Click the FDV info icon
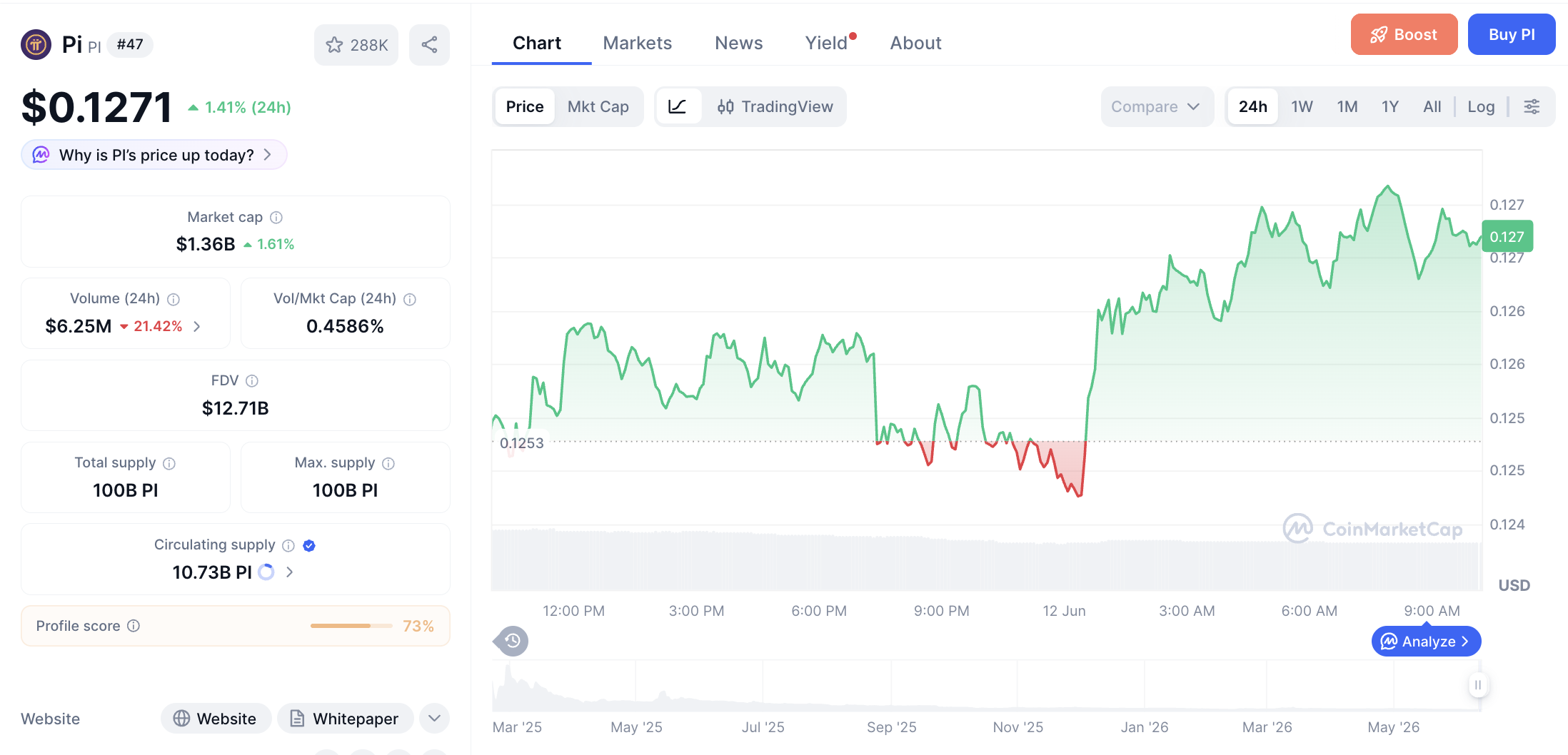The height and width of the screenshot is (755, 1568). click(x=252, y=381)
